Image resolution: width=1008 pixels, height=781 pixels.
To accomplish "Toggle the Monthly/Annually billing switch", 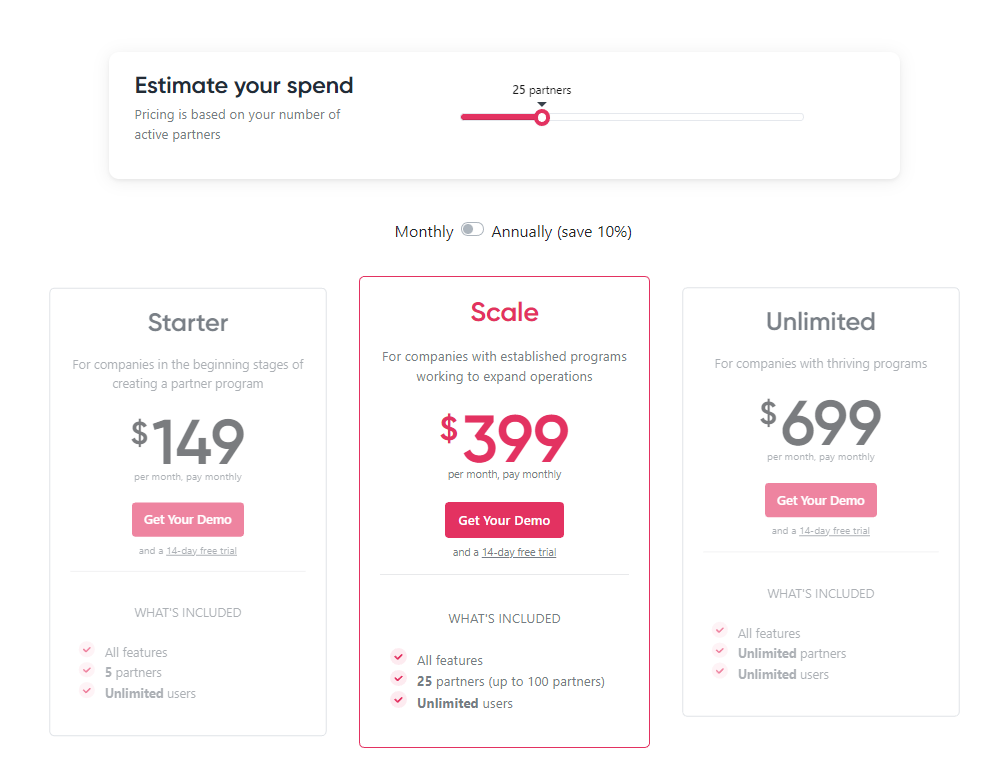I will [472, 229].
